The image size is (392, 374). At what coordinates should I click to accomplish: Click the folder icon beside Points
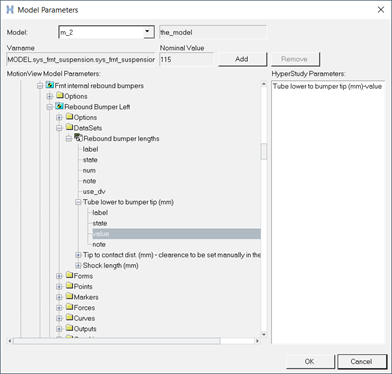coord(69,286)
